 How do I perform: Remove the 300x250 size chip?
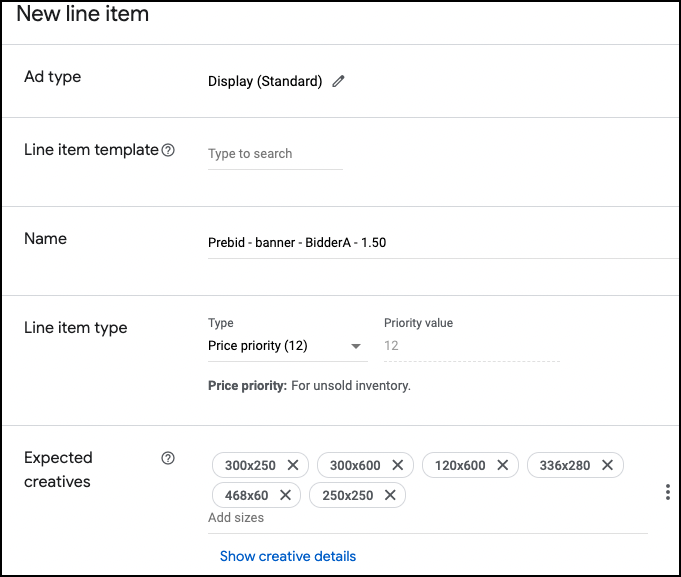click(x=293, y=465)
